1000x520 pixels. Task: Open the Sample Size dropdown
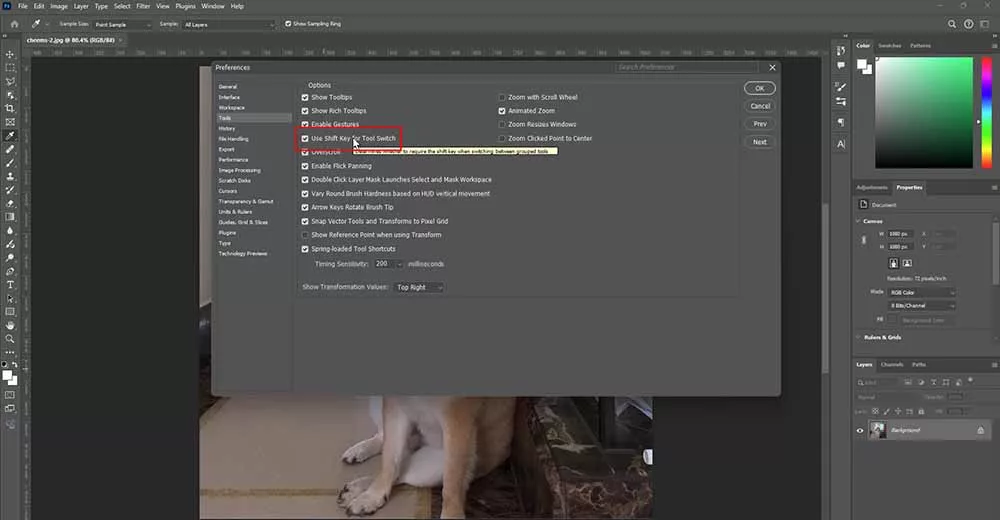[x=123, y=24]
